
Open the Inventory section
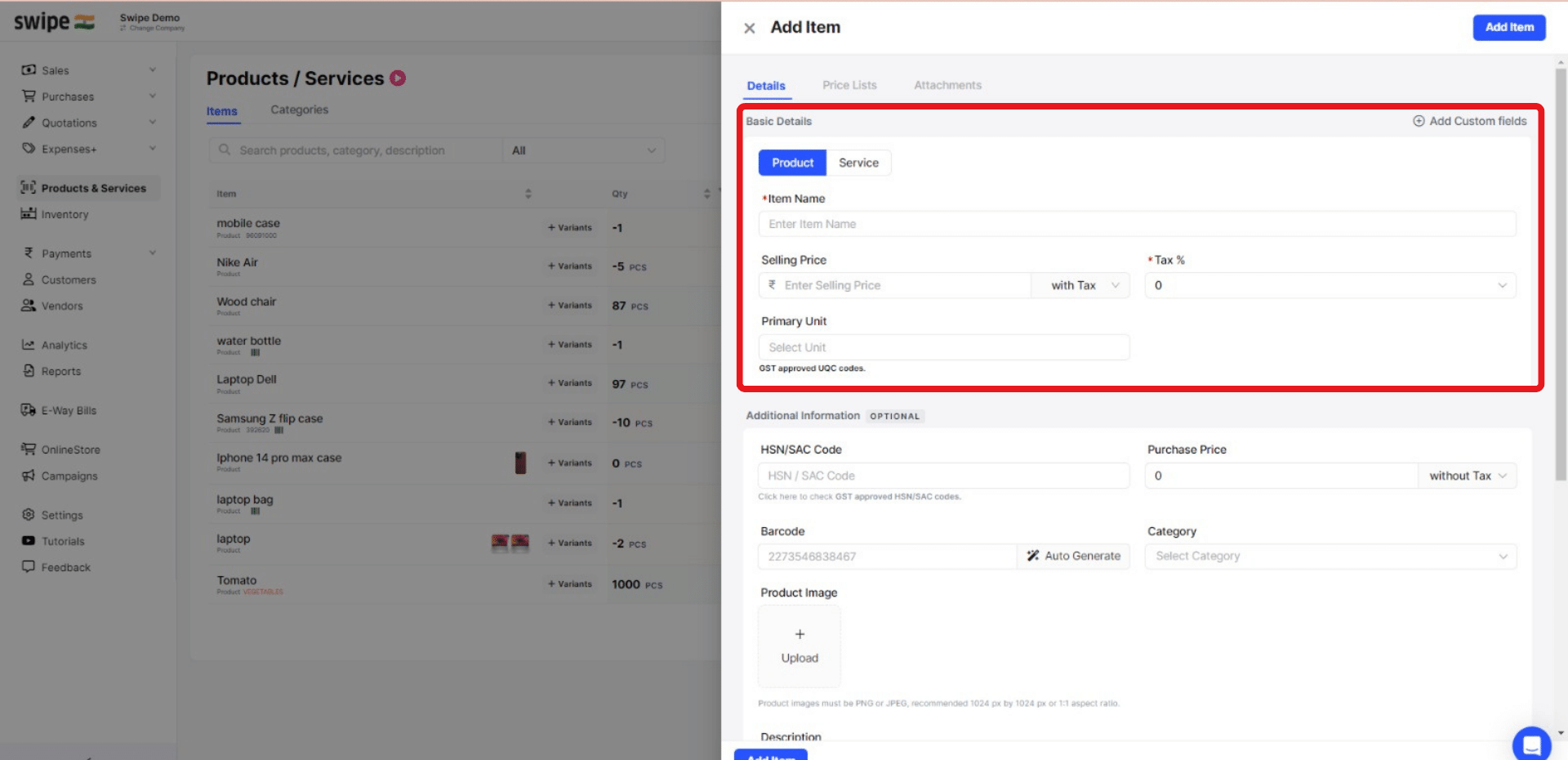pos(65,214)
